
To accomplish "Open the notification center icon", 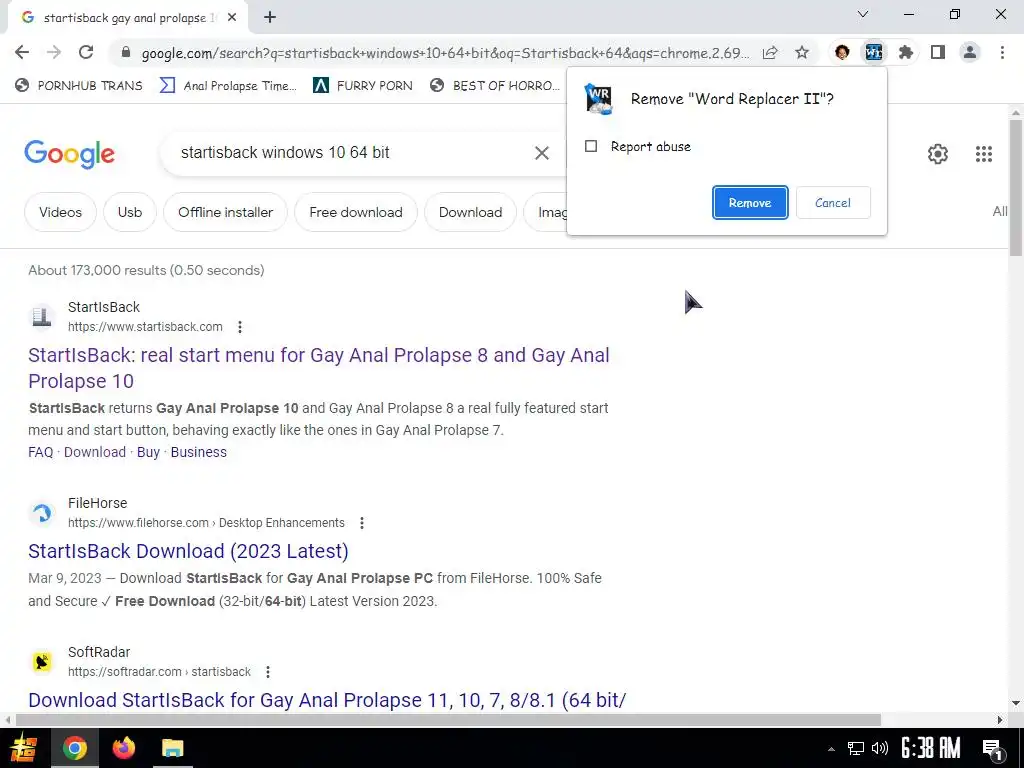I will (993, 749).
